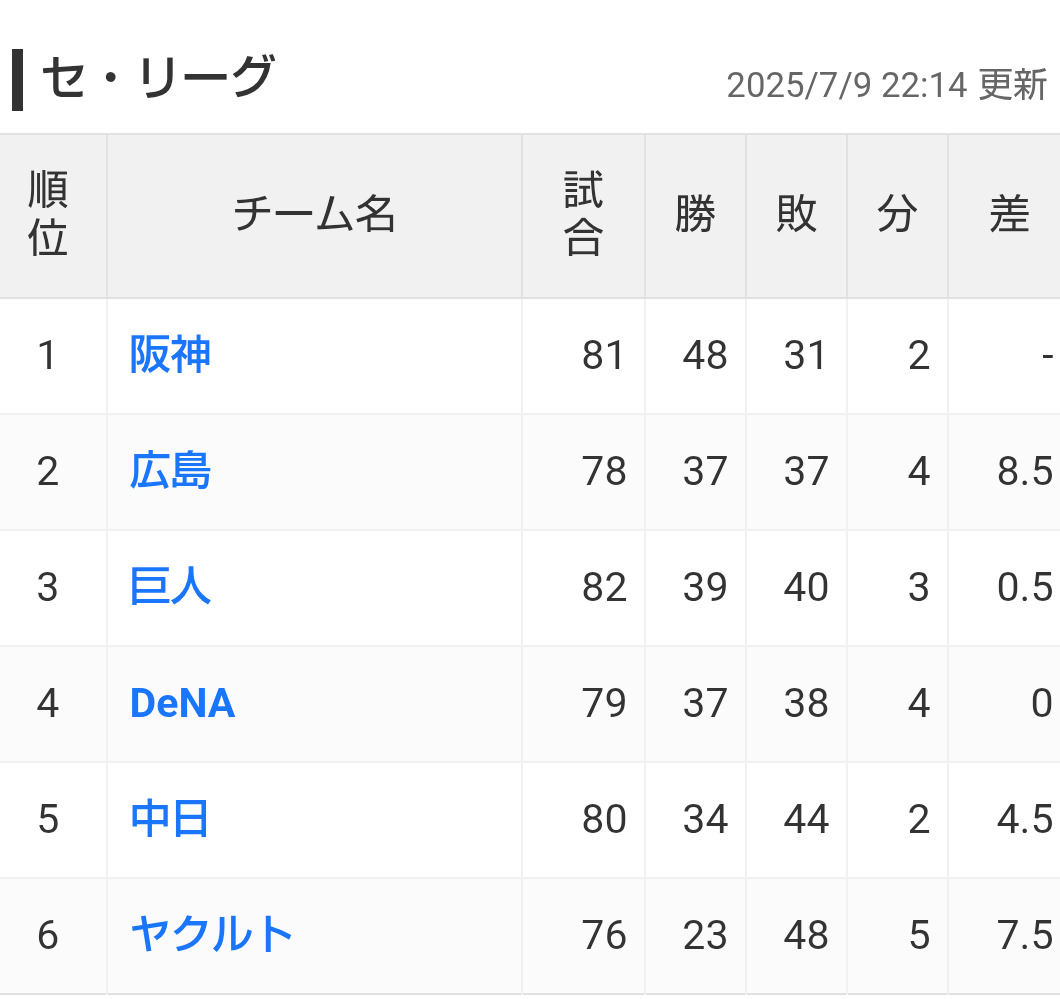The height and width of the screenshot is (999, 1060).
Task: Select the DeNA team link
Action: pyautogui.click(x=182, y=703)
